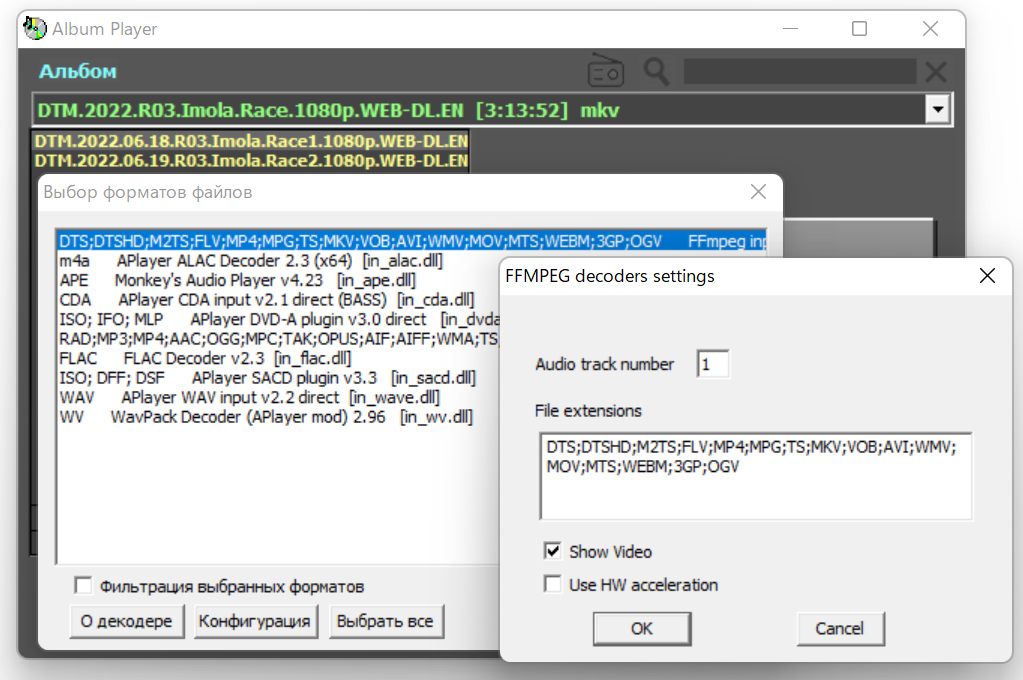The width and height of the screenshot is (1023, 680).
Task: Select the APE Monkey's Audio Player row
Action: (279, 281)
